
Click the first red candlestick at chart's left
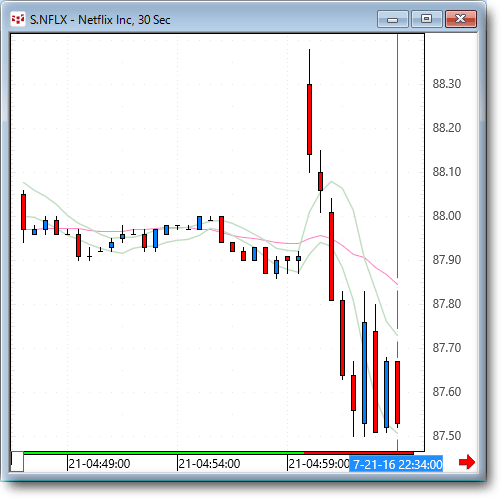coord(23,212)
